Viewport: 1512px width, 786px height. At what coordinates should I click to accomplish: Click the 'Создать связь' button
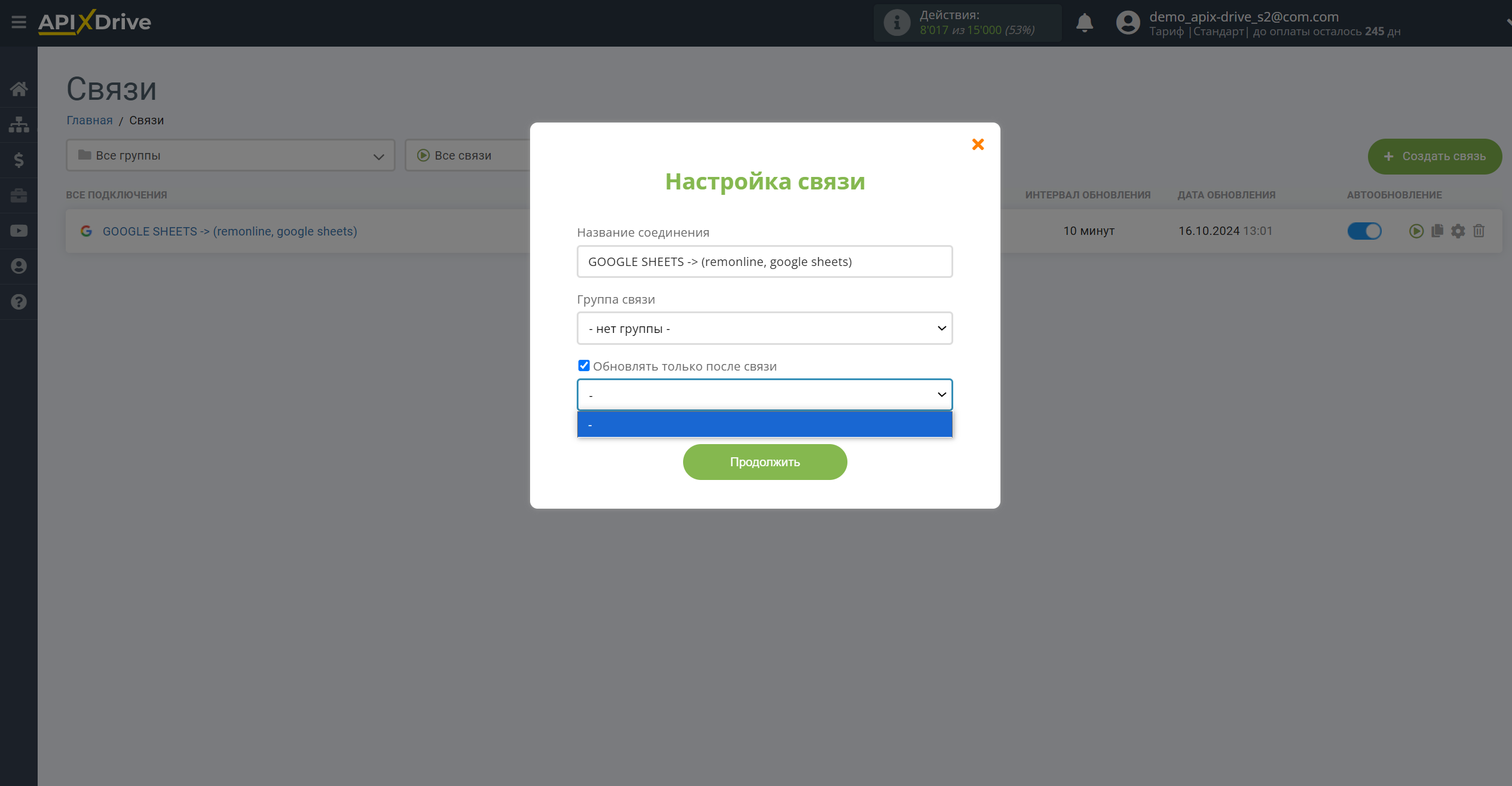coord(1434,157)
